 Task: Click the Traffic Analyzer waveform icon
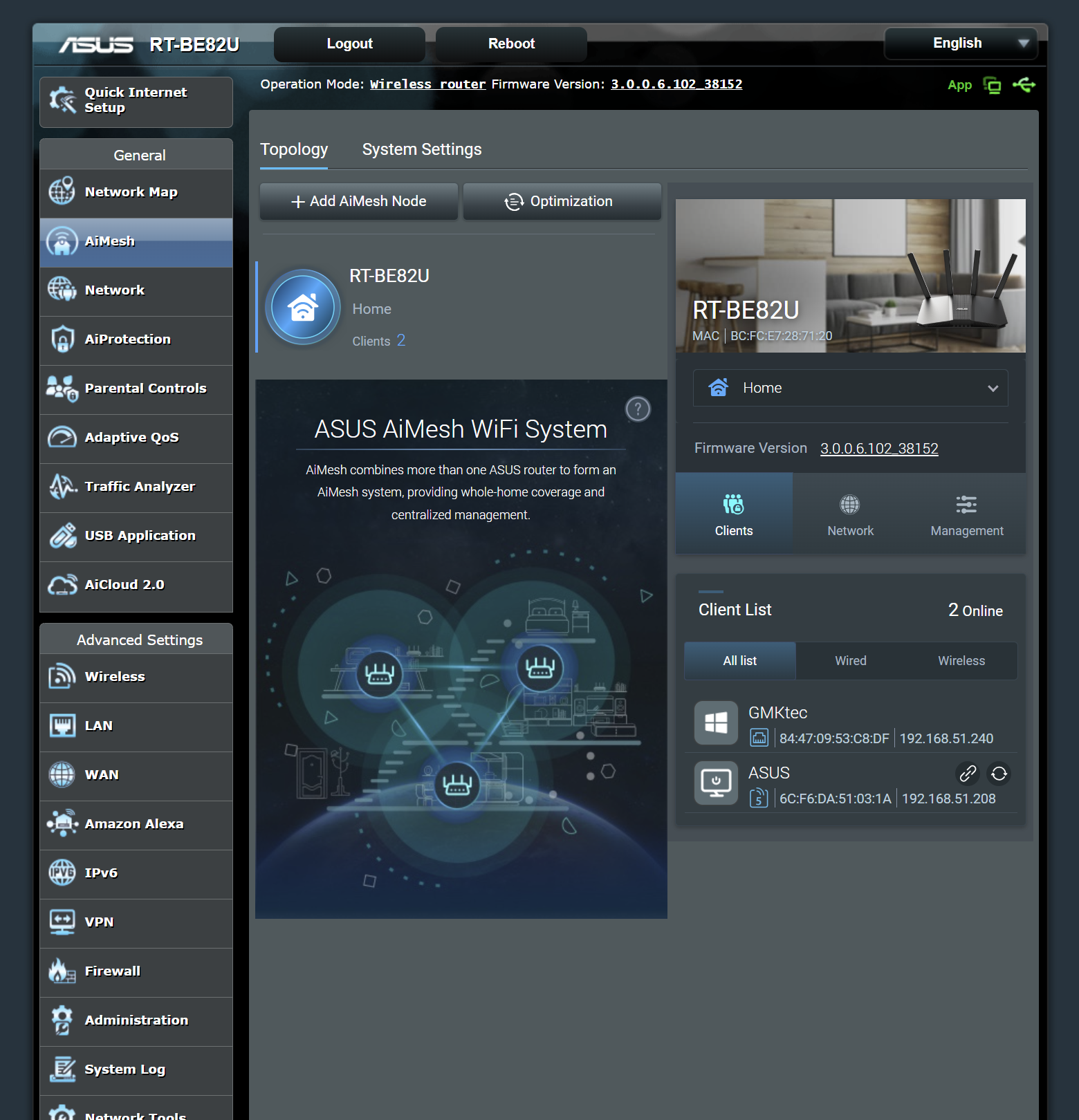[x=62, y=486]
